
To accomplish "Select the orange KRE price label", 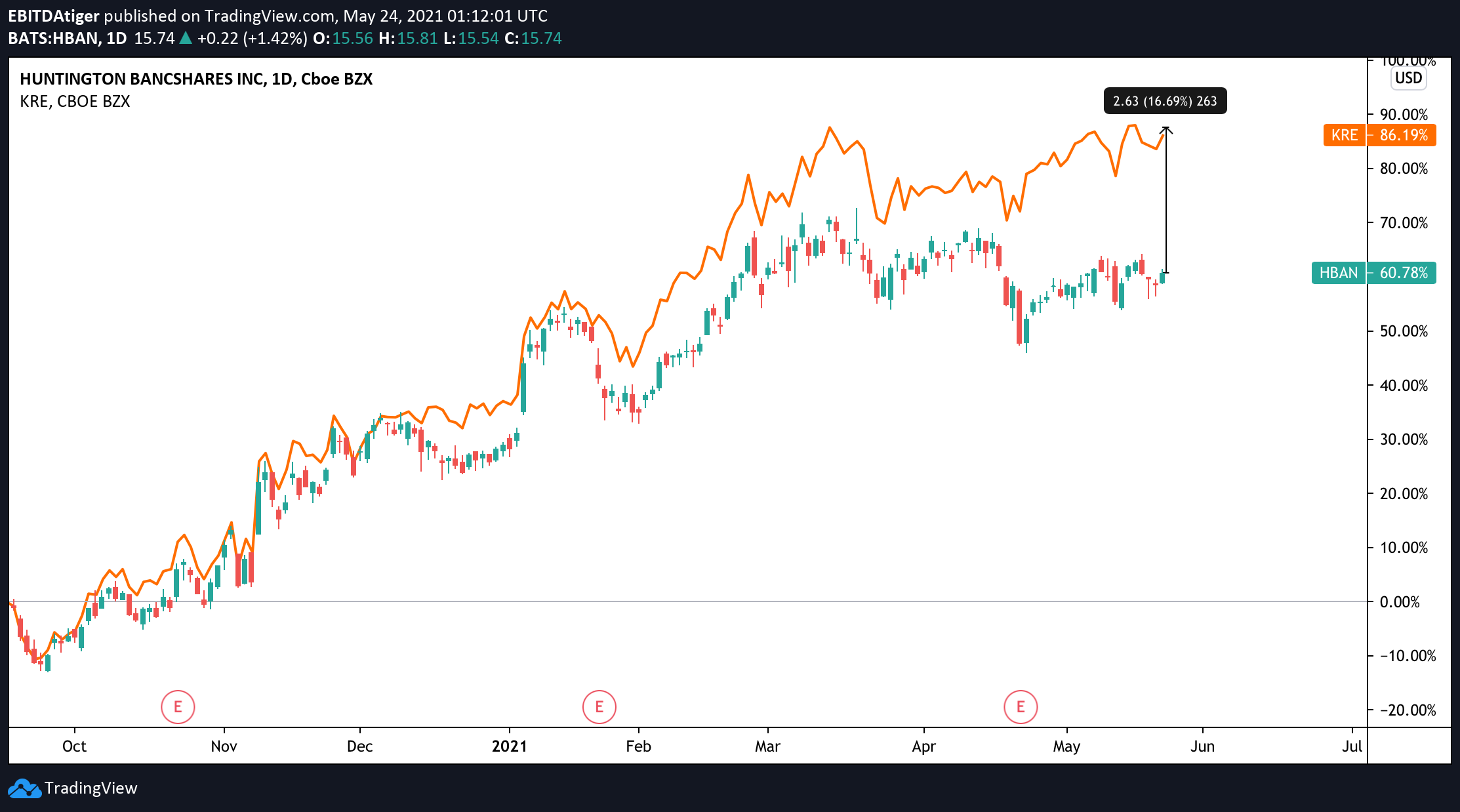I will pos(1345,135).
